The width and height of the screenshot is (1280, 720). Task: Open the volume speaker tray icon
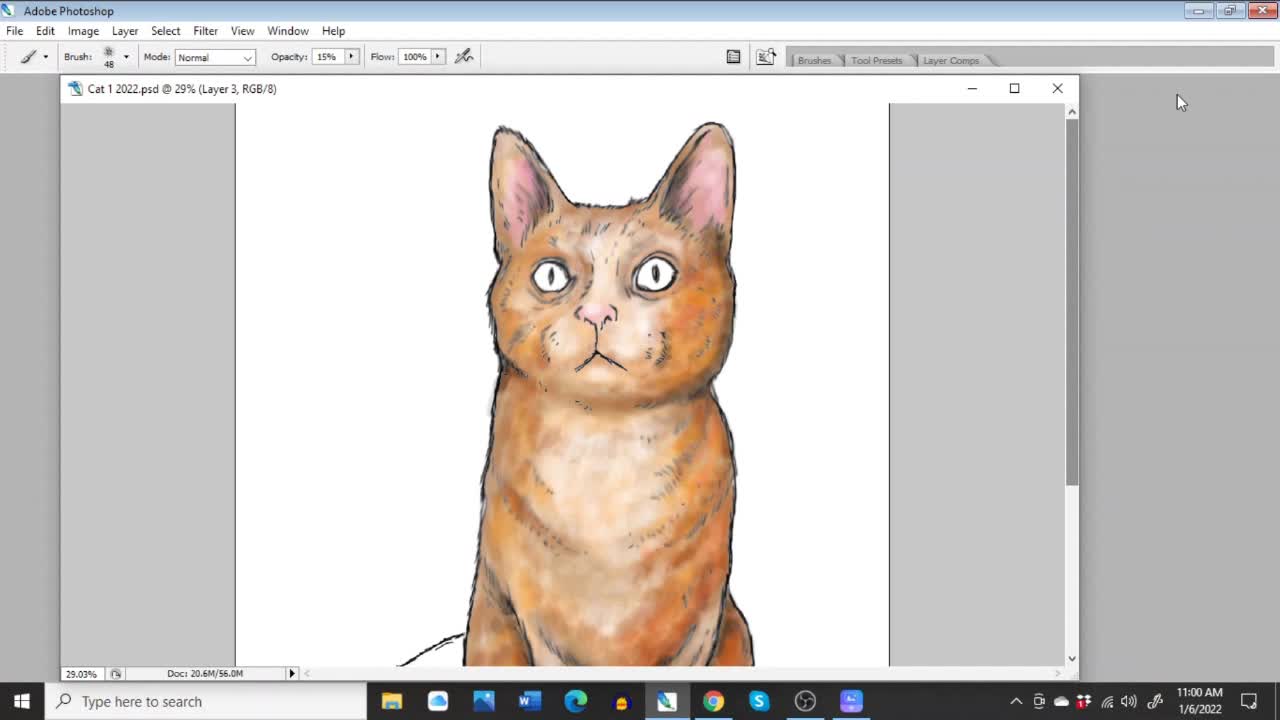point(1129,701)
